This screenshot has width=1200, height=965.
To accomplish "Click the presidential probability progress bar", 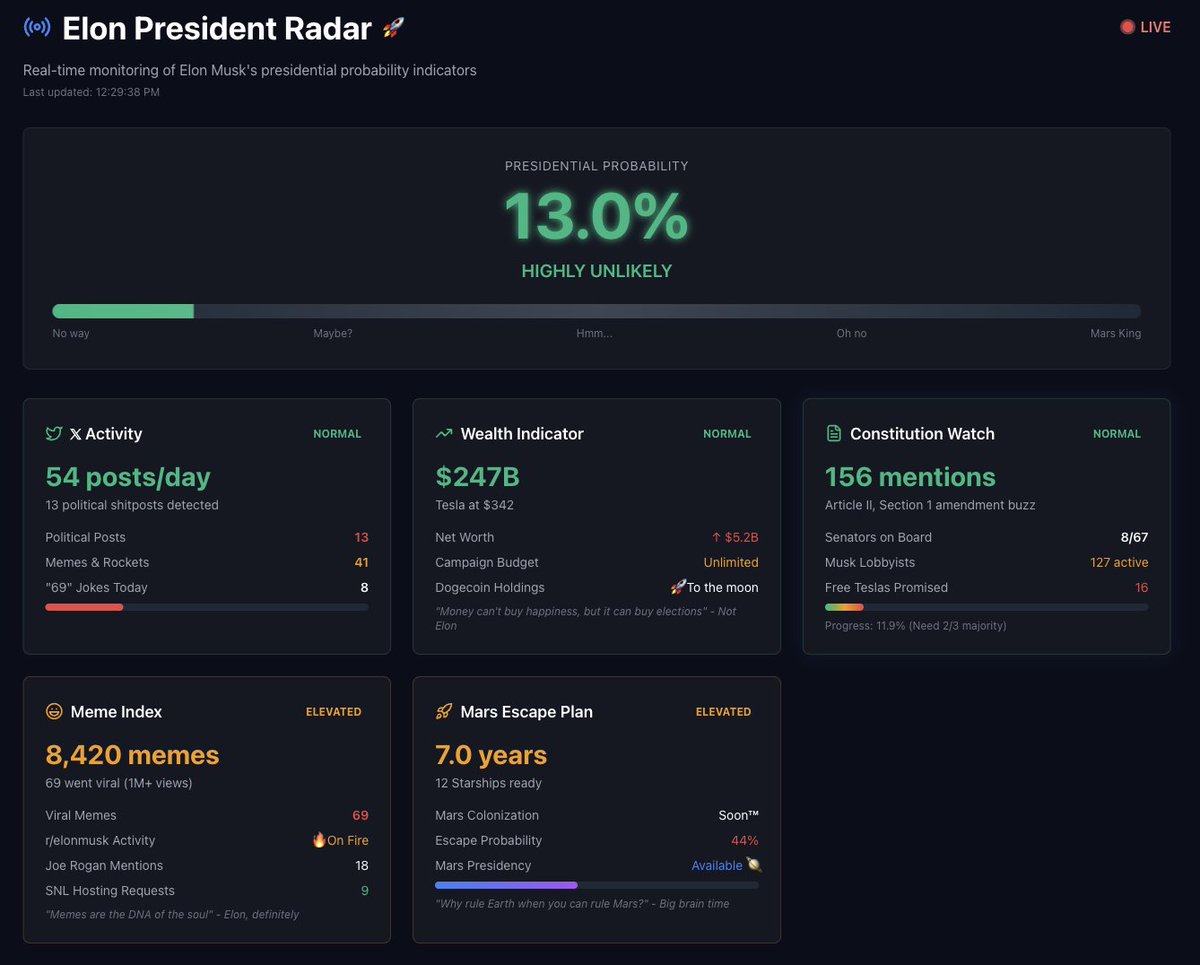I will (x=596, y=311).
